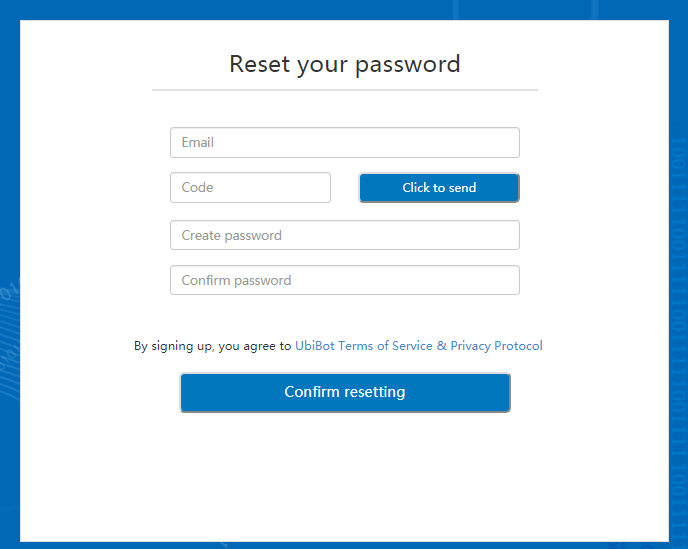
Task: Click the Privacy Protocol link text
Action: (x=496, y=346)
